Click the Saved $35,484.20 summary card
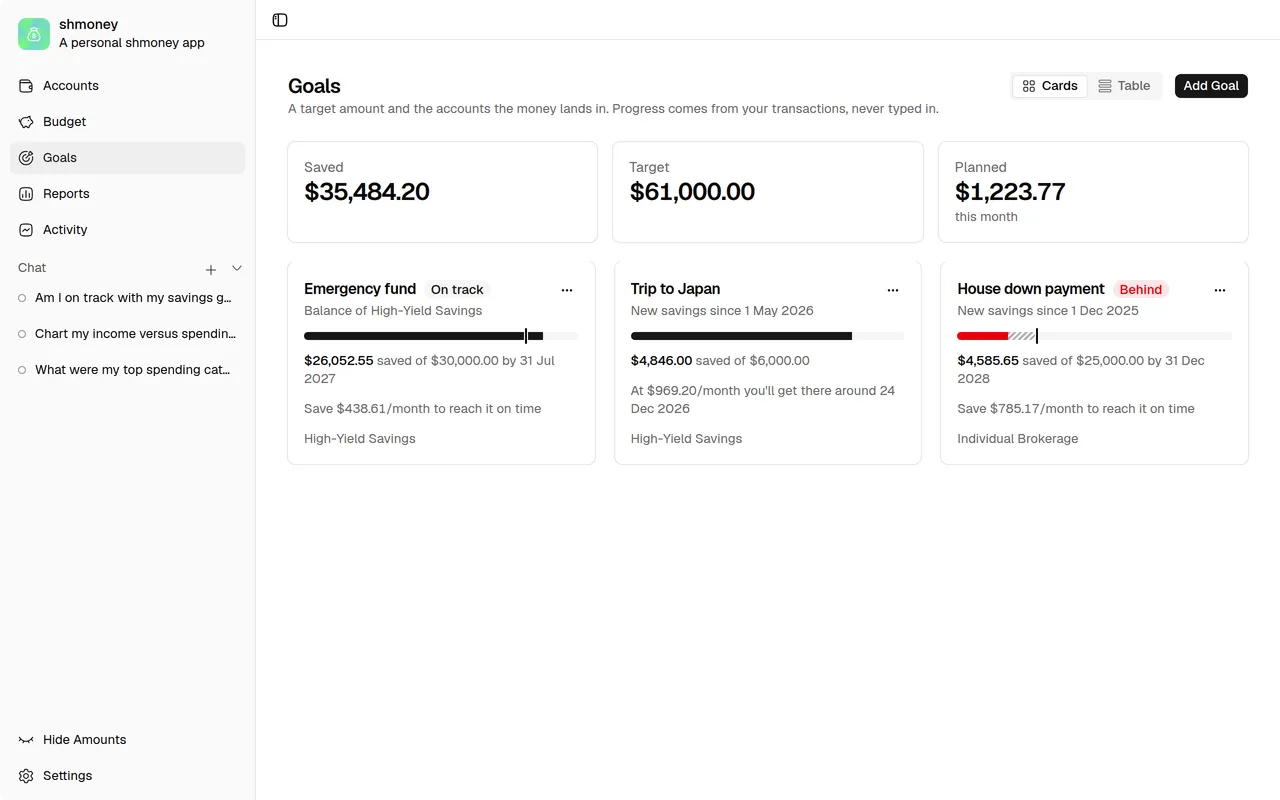 (x=442, y=192)
